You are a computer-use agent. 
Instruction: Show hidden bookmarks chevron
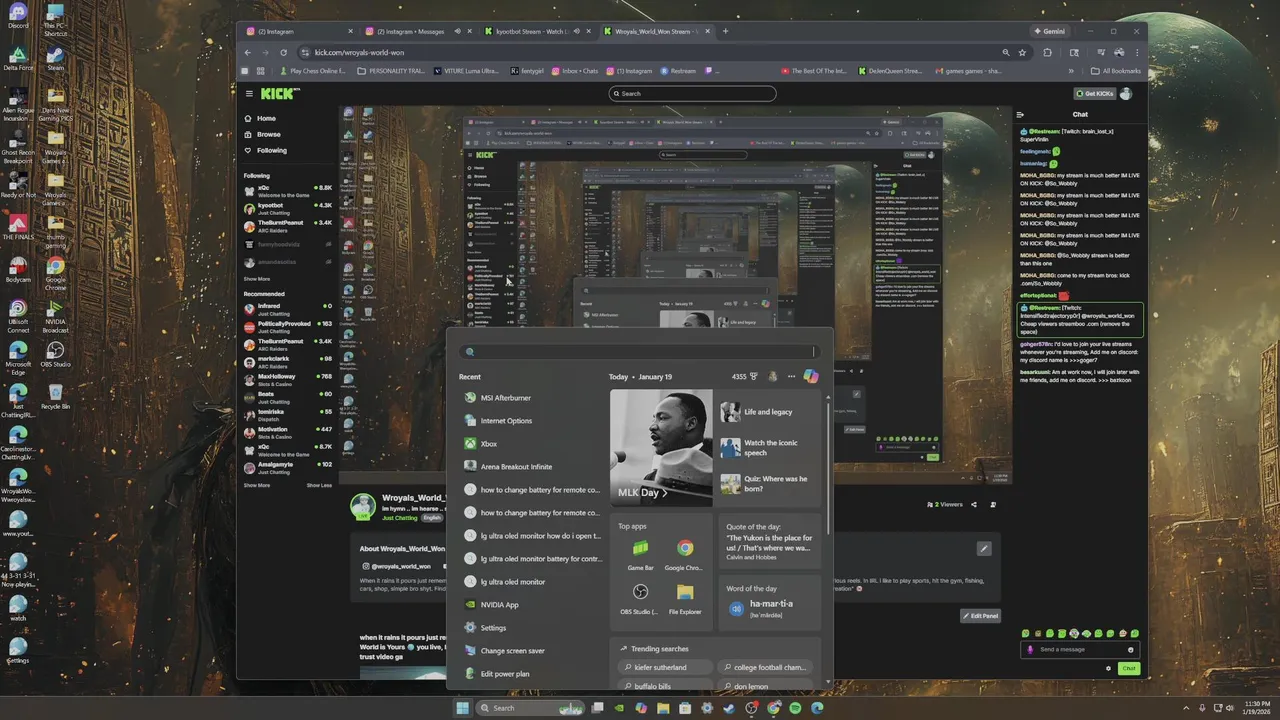click(1071, 71)
